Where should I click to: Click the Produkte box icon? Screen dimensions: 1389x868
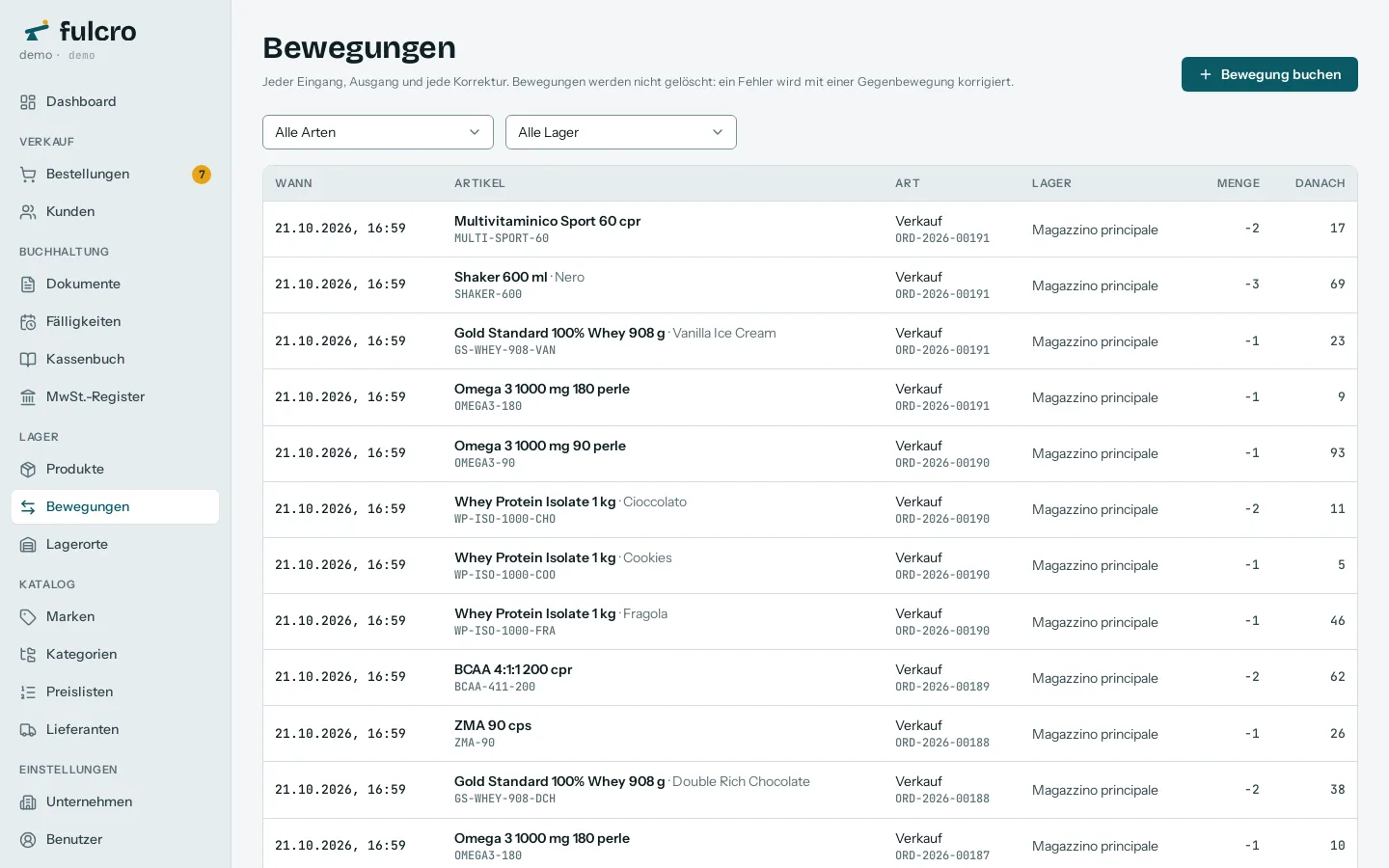[28, 470]
